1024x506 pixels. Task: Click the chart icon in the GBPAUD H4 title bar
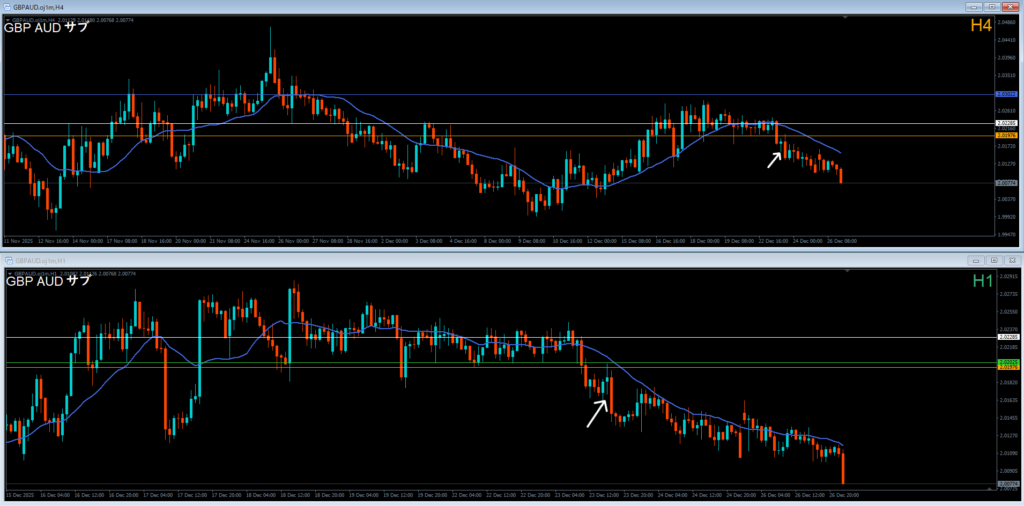click(x=8, y=6)
